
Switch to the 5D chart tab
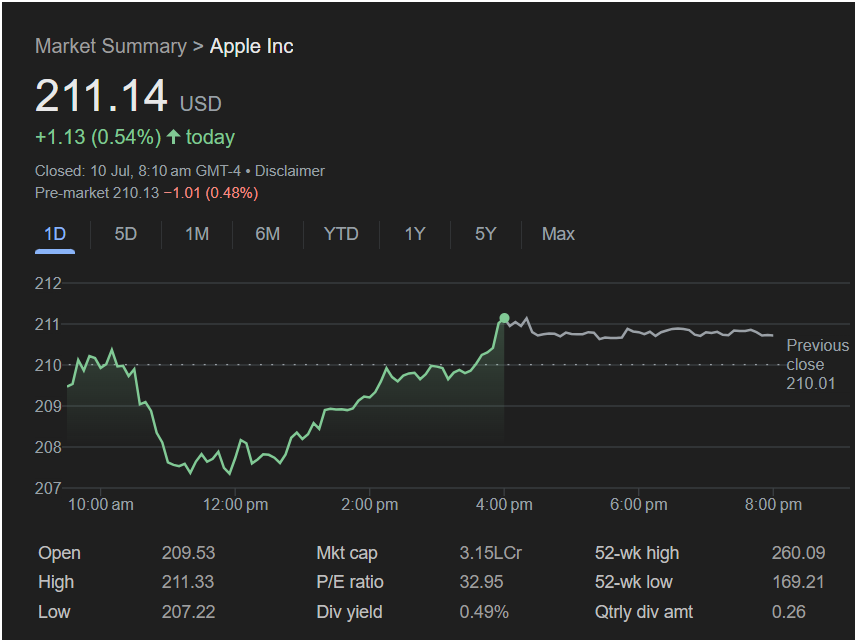point(125,234)
